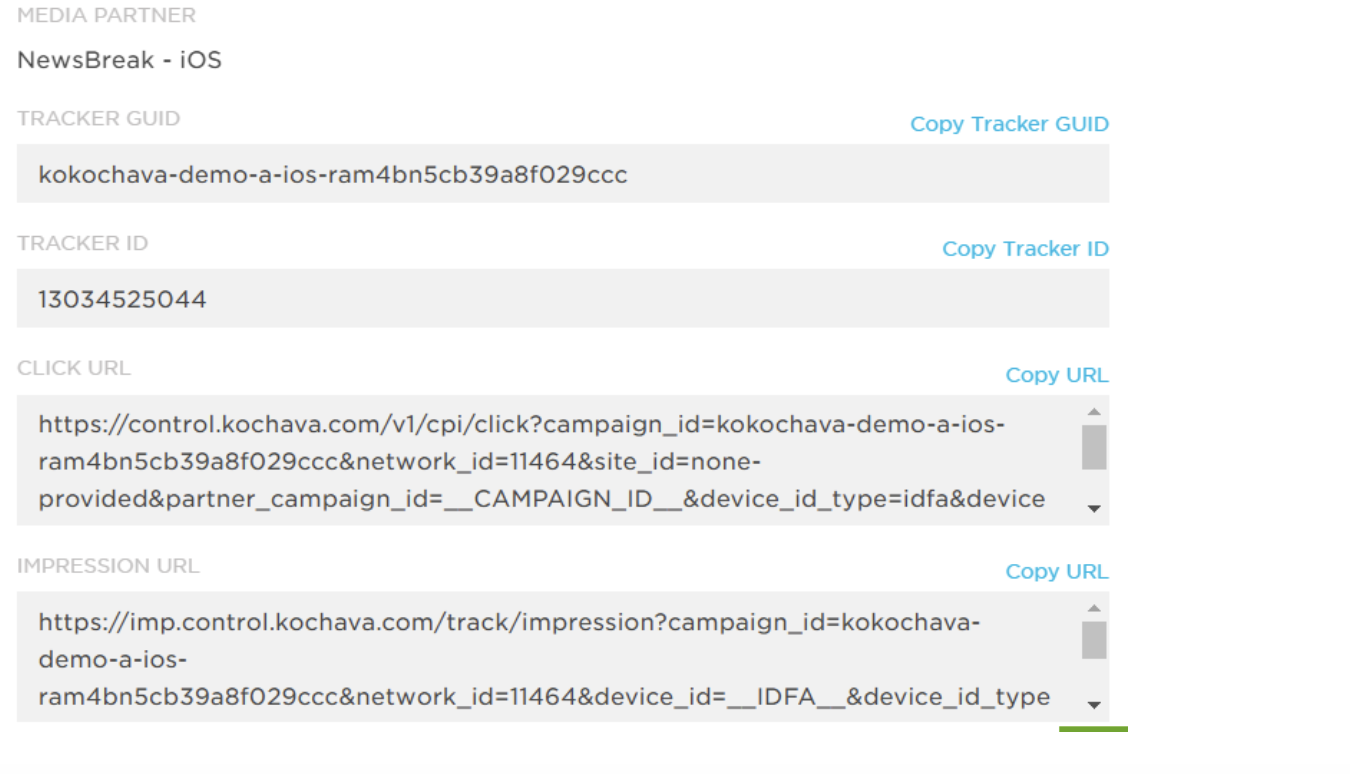This screenshot has width=1350, height=774.
Task: Click the green button edge at bottom
Action: point(1093,729)
